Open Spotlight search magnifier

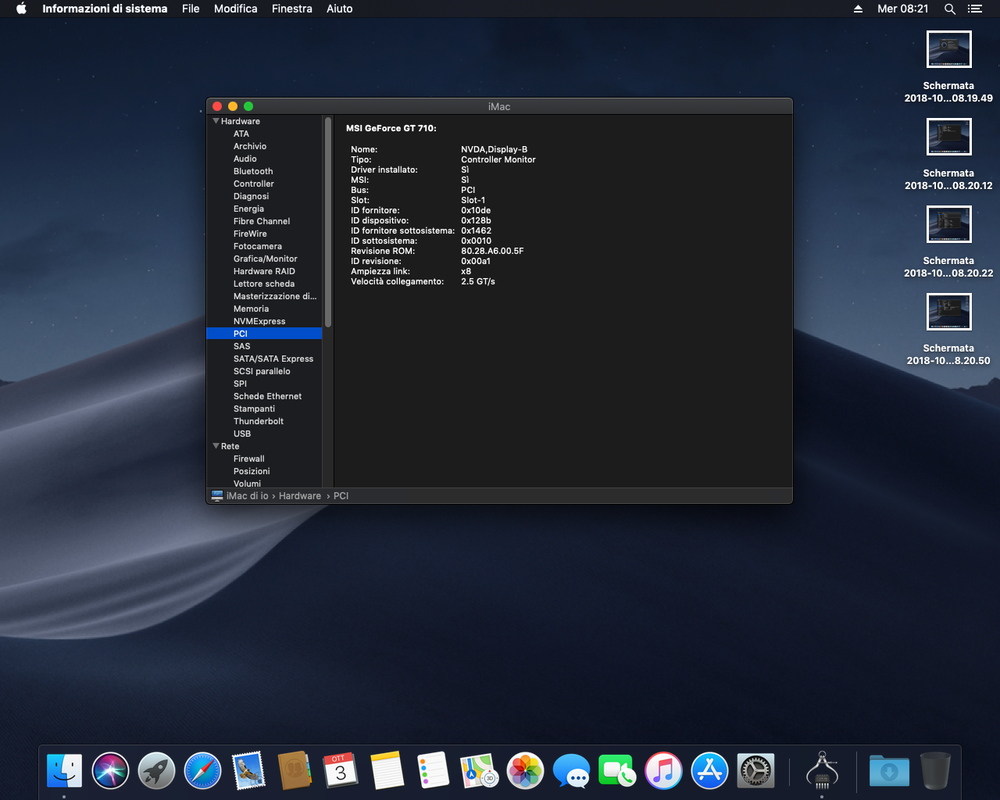tap(950, 9)
